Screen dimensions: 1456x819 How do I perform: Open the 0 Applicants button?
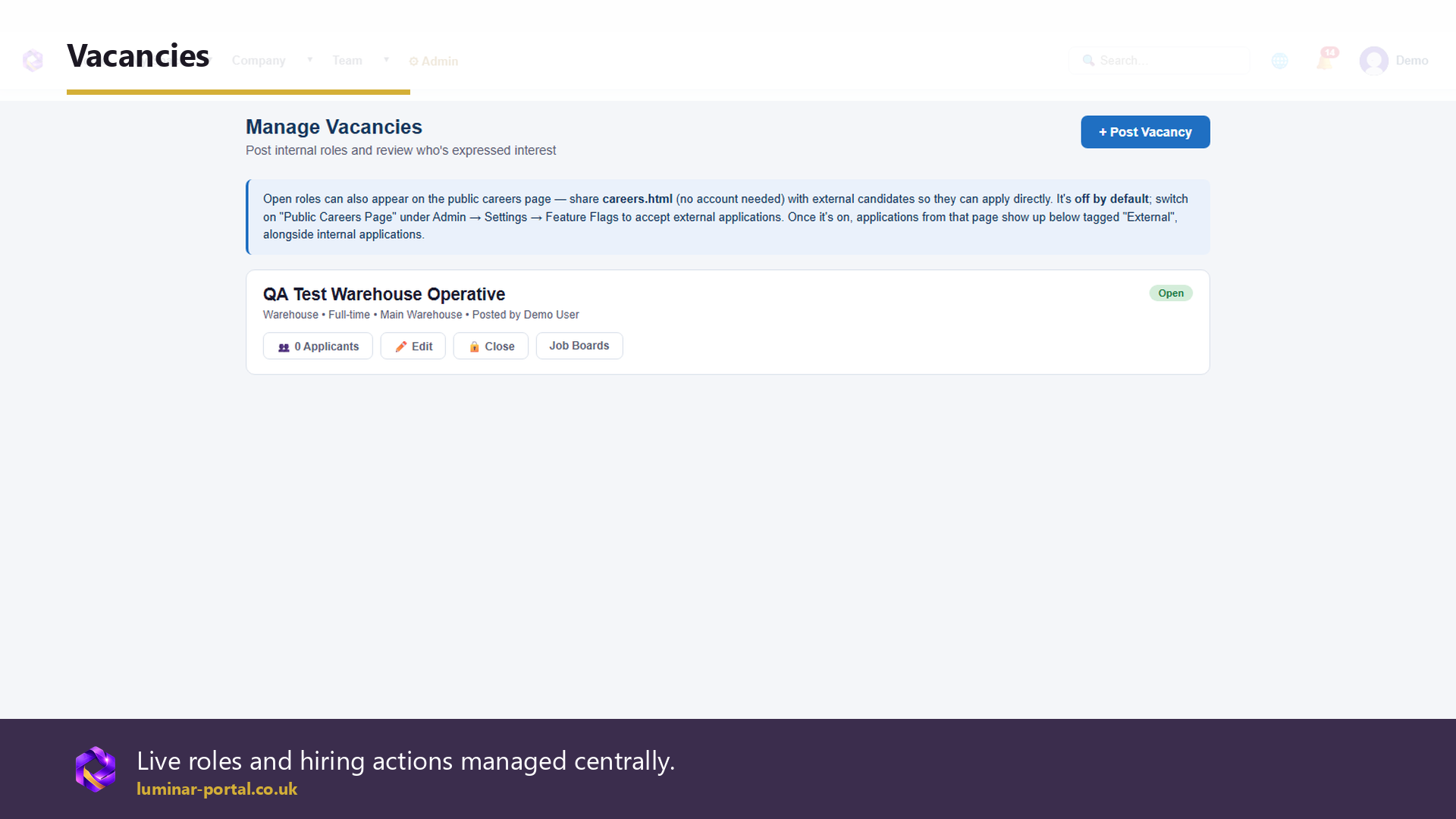point(318,346)
